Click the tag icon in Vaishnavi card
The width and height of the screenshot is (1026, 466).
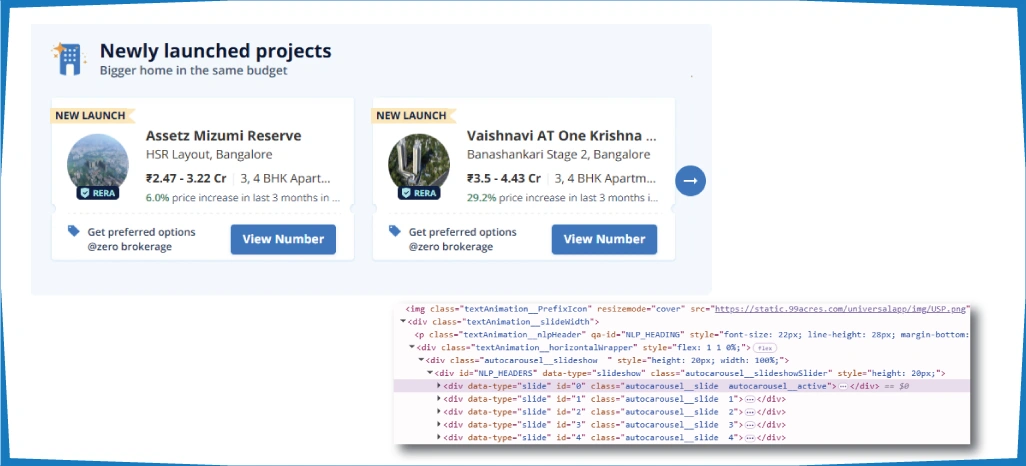point(395,231)
